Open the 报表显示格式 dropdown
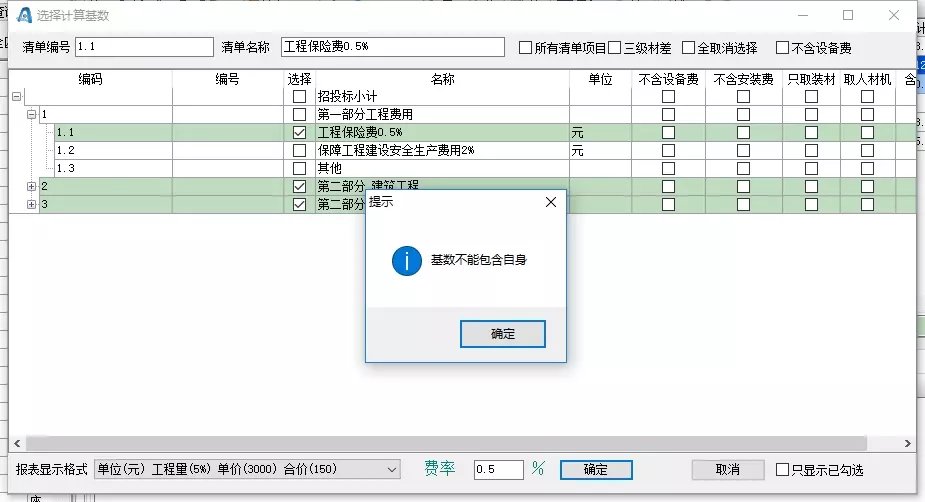This screenshot has width=925, height=502. point(390,470)
